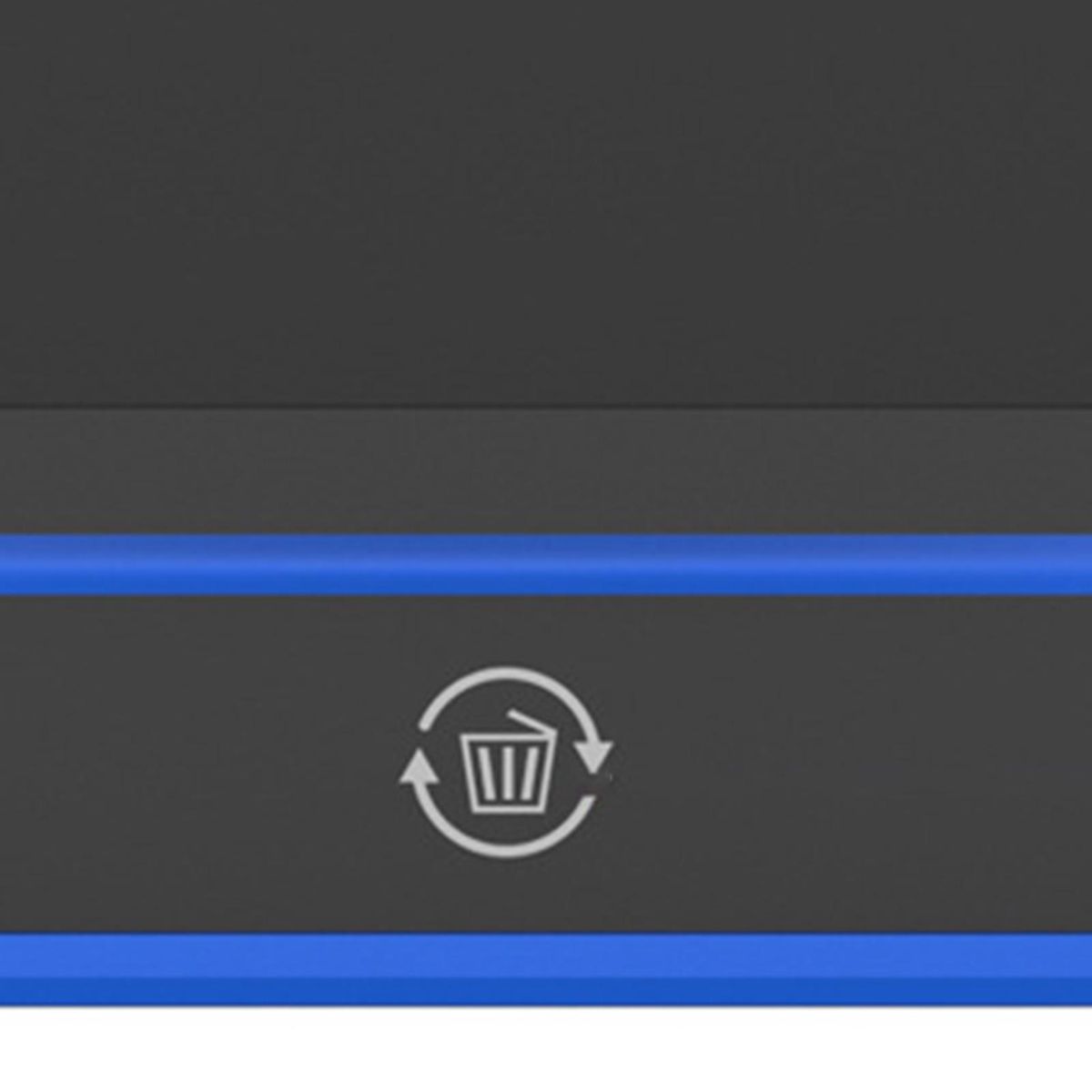Click the dark strip just above the upper blue stripe
The height and width of the screenshot is (1092, 1092).
[x=546, y=519]
